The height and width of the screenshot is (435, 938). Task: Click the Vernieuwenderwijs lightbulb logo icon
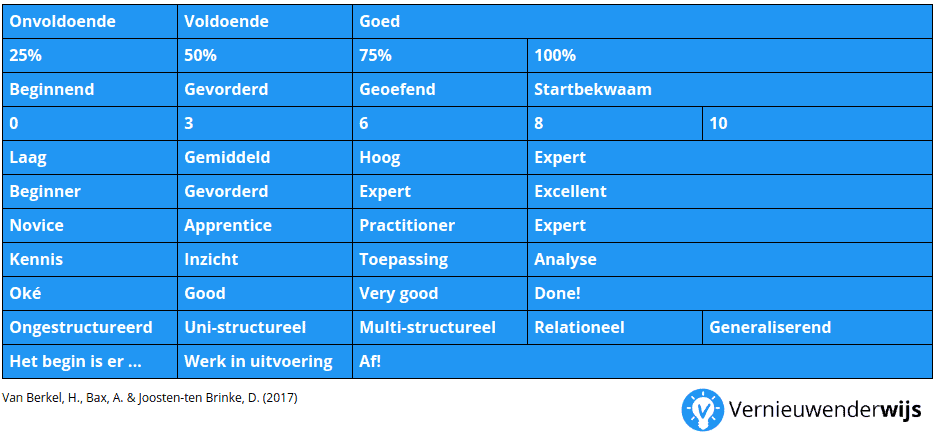[703, 410]
